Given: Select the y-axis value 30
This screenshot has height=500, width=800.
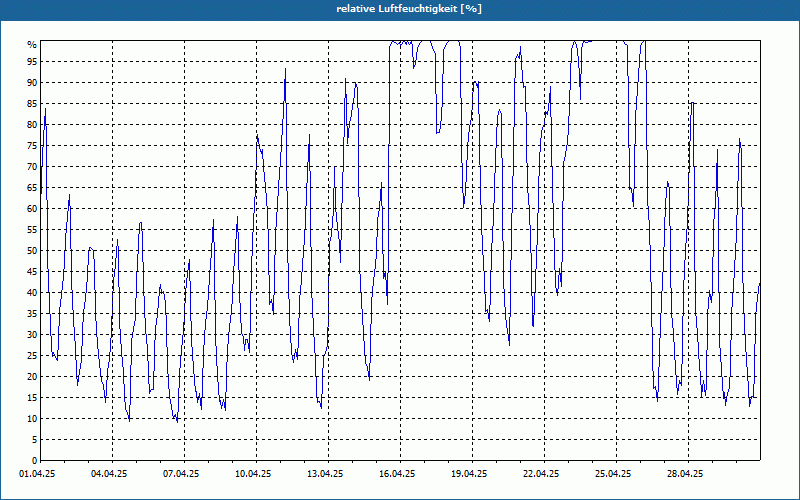Looking at the screenshot, I should [x=32, y=335].
